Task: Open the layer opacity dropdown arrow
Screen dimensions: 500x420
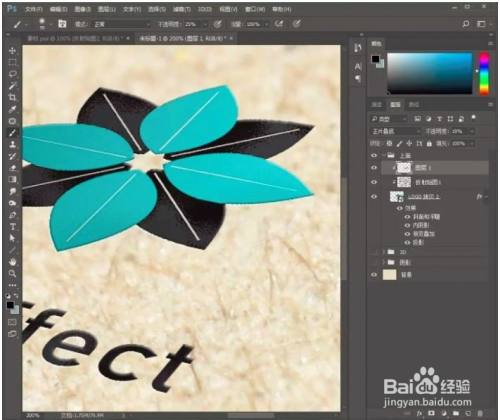Action: pos(472,131)
